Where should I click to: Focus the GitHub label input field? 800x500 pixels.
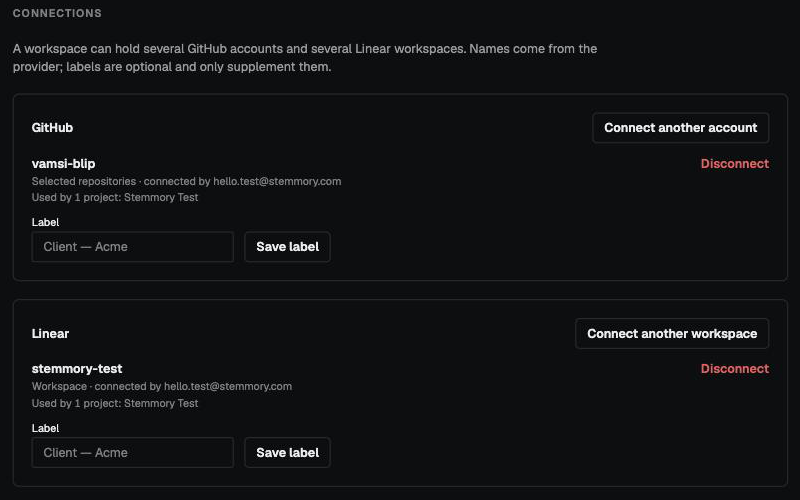pos(133,247)
